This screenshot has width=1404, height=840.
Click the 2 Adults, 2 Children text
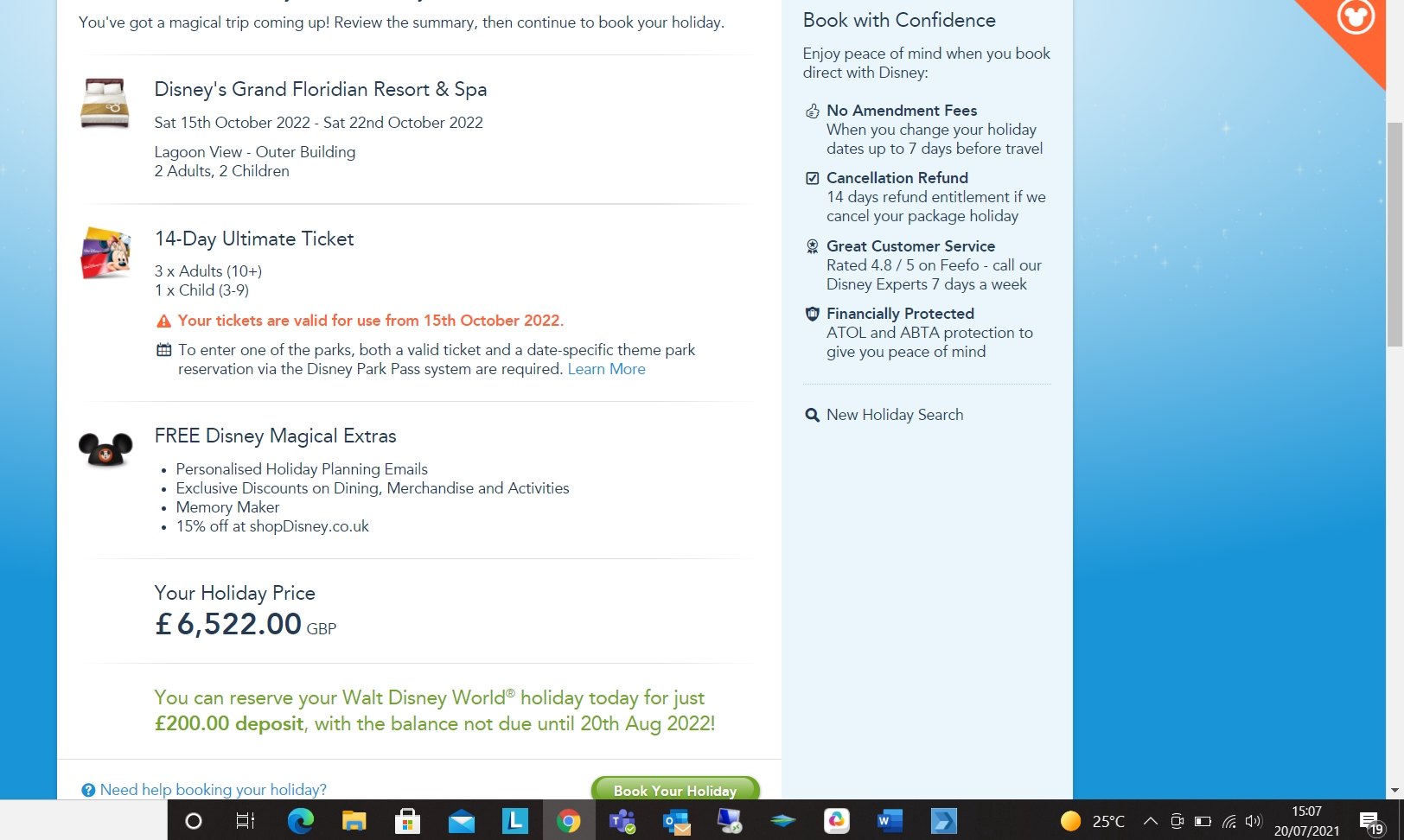click(x=222, y=171)
